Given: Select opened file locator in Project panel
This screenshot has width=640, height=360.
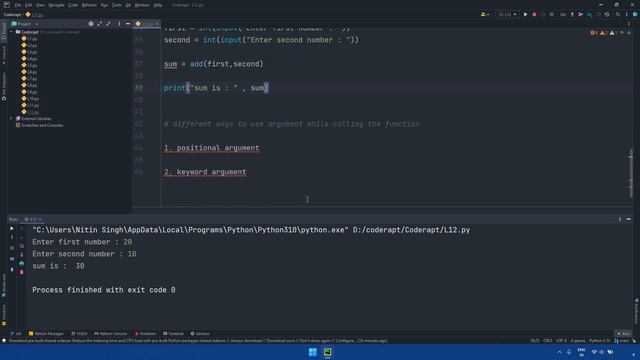Looking at the screenshot, I should pyautogui.click(x=91, y=24).
